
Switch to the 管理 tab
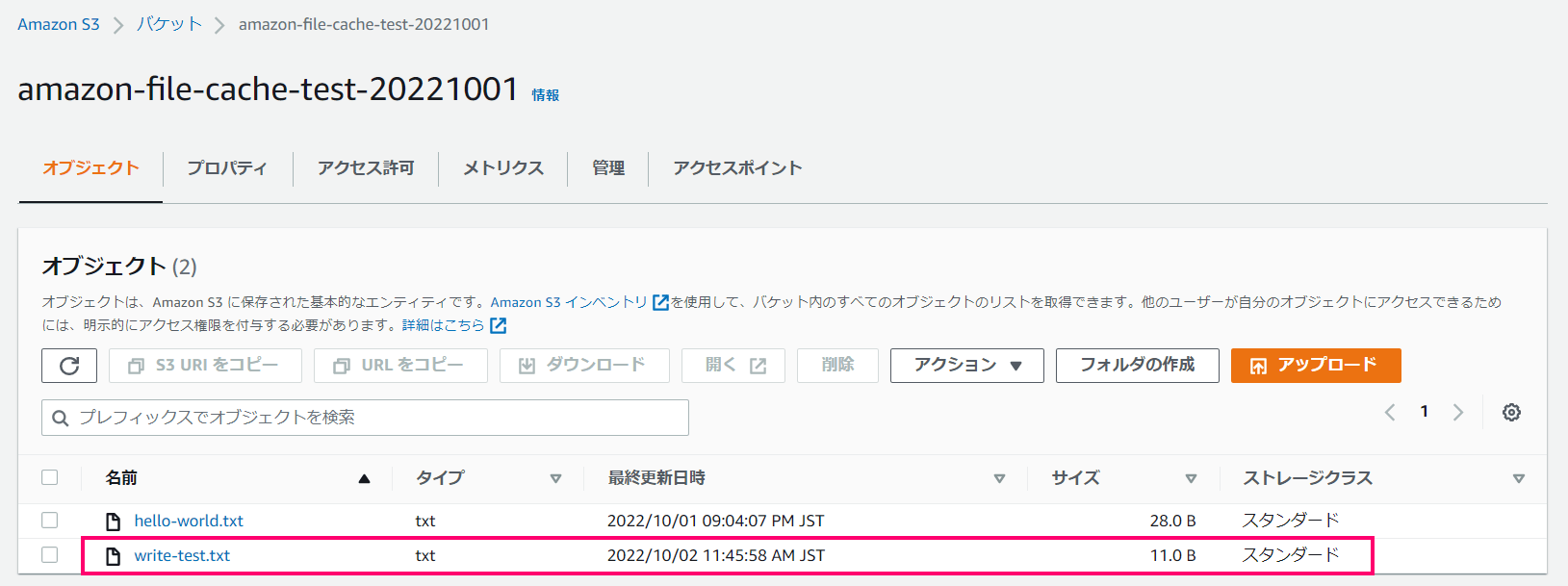[x=608, y=168]
